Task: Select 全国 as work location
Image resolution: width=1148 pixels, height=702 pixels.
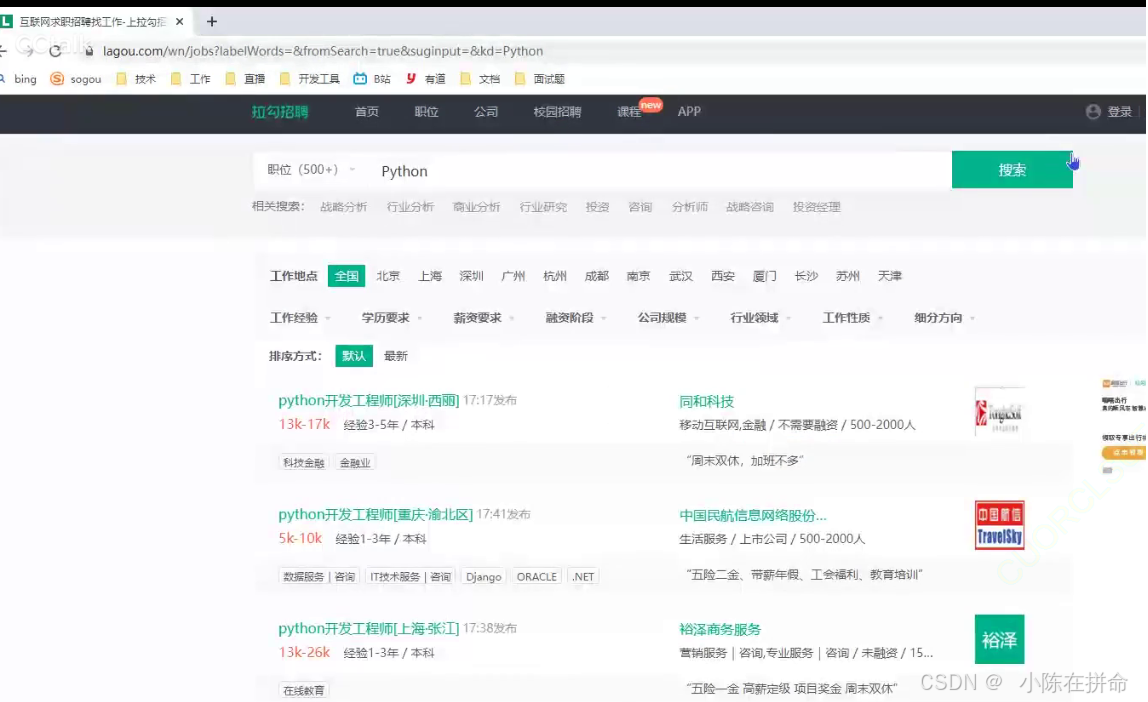Action: (x=346, y=276)
